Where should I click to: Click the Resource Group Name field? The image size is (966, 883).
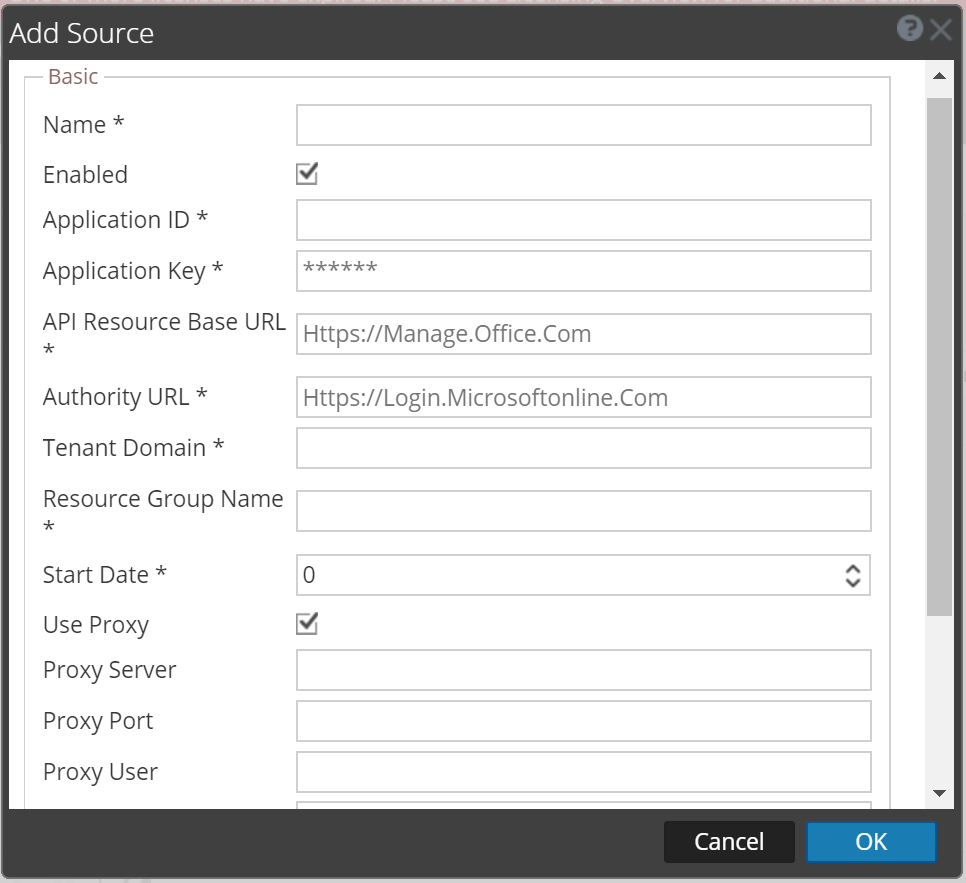pyautogui.click(x=583, y=510)
